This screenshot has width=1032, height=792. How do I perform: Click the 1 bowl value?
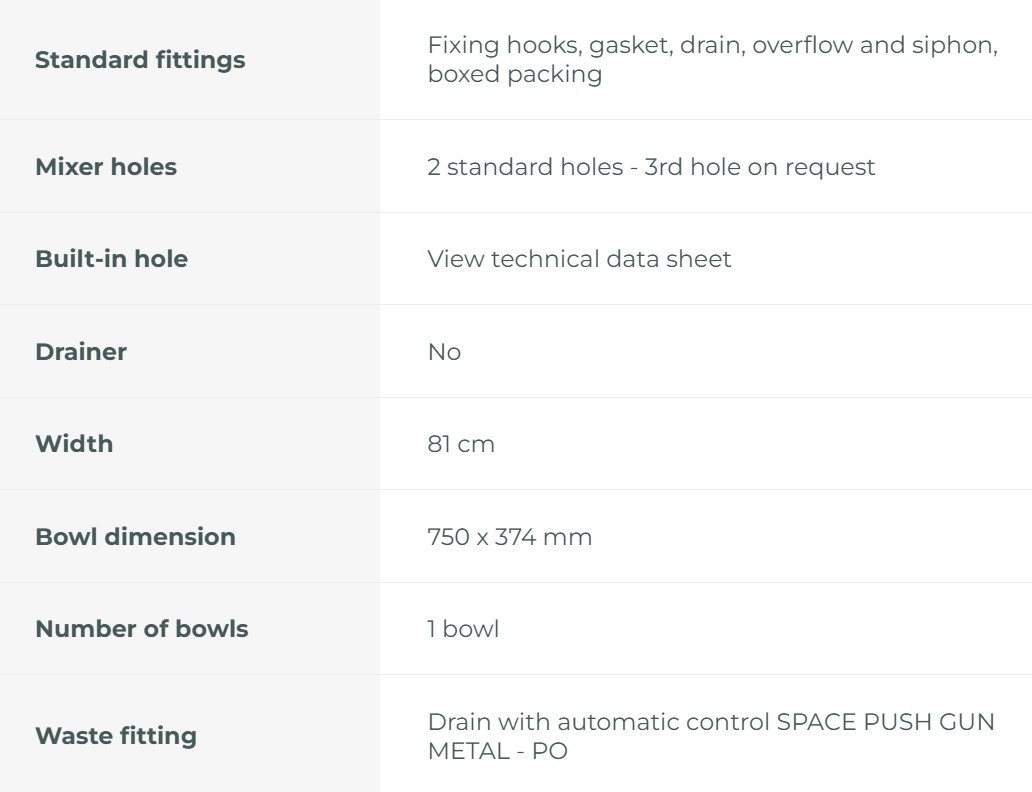click(x=463, y=629)
